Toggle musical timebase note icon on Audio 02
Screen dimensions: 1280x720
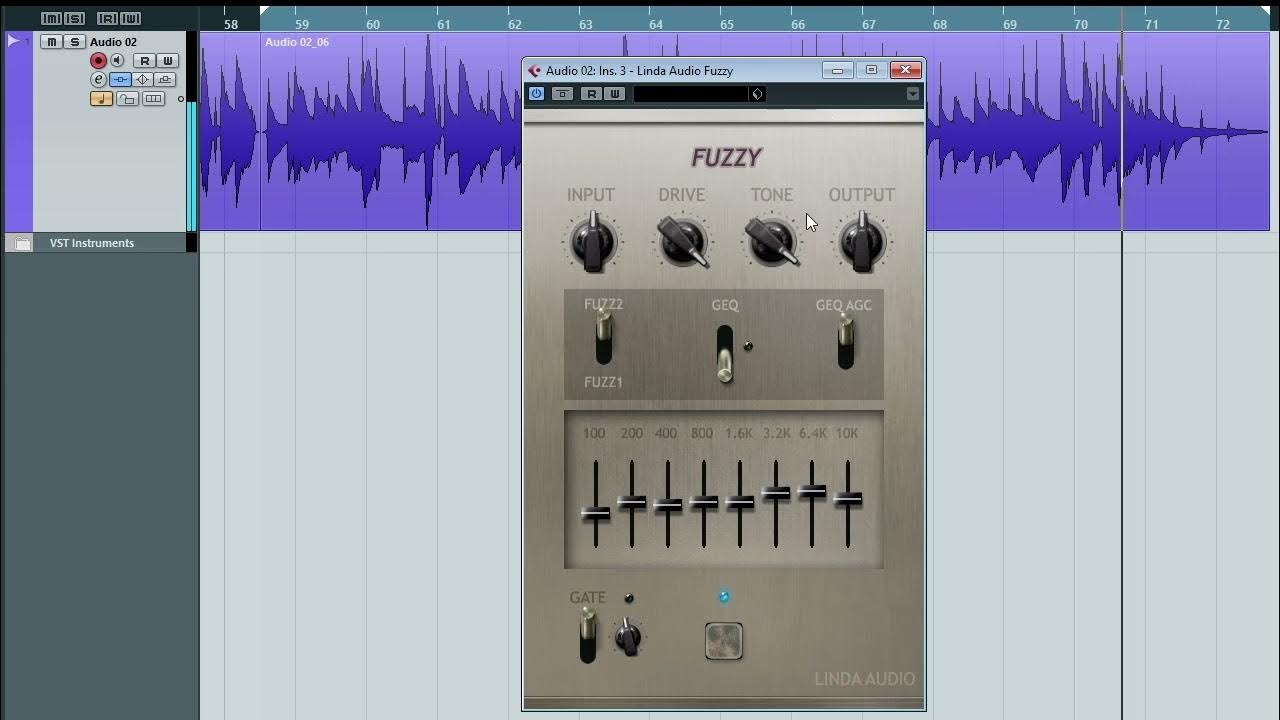(101, 99)
